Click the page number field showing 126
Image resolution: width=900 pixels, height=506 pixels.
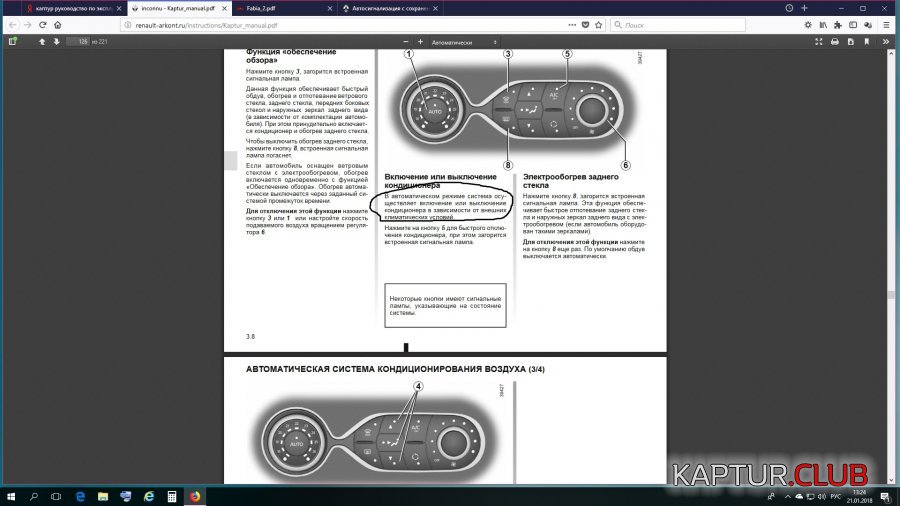78,41
